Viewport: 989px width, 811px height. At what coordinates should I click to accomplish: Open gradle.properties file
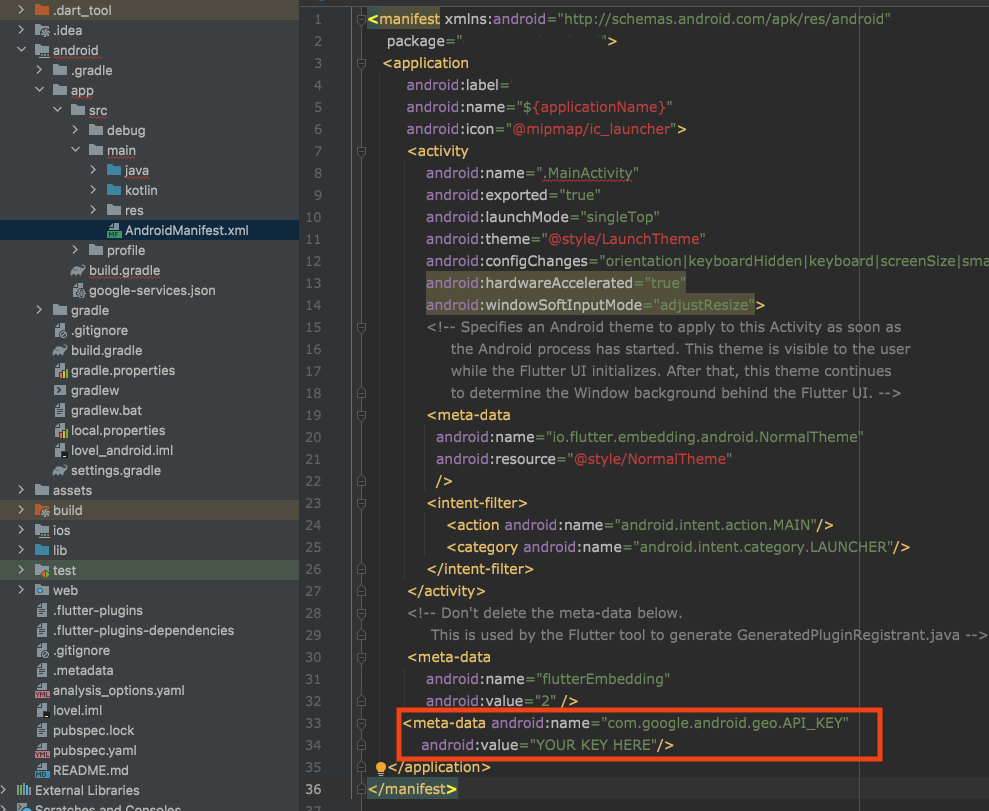click(123, 370)
